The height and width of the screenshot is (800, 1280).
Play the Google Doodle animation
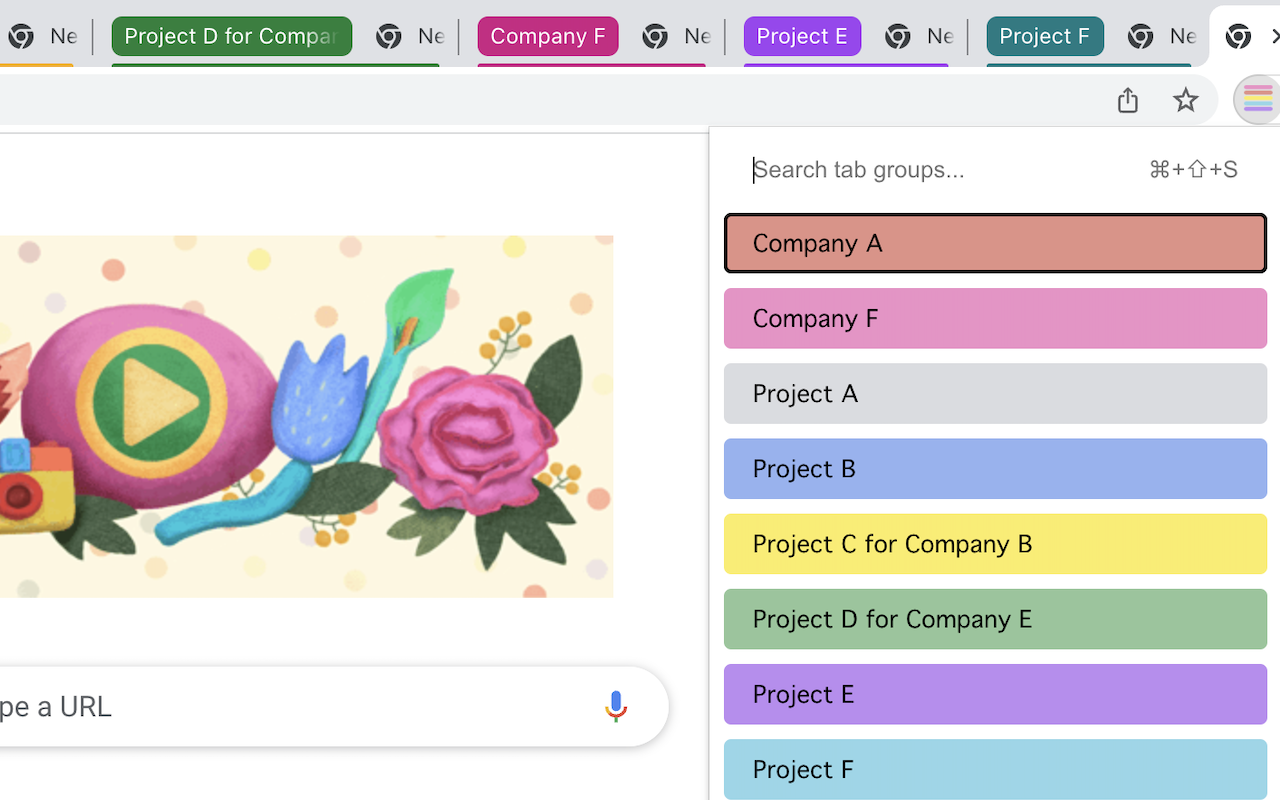152,402
